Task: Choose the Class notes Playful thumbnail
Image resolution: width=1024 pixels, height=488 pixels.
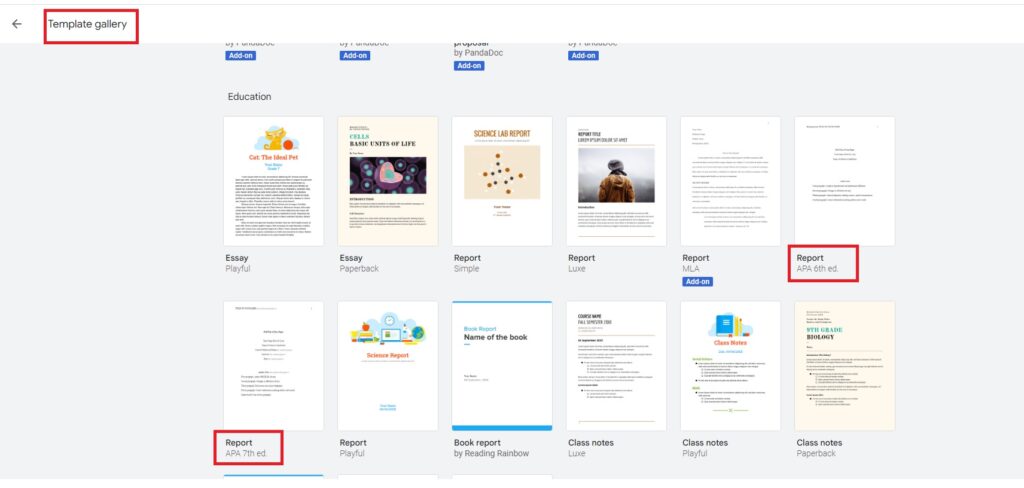Action: click(731, 366)
